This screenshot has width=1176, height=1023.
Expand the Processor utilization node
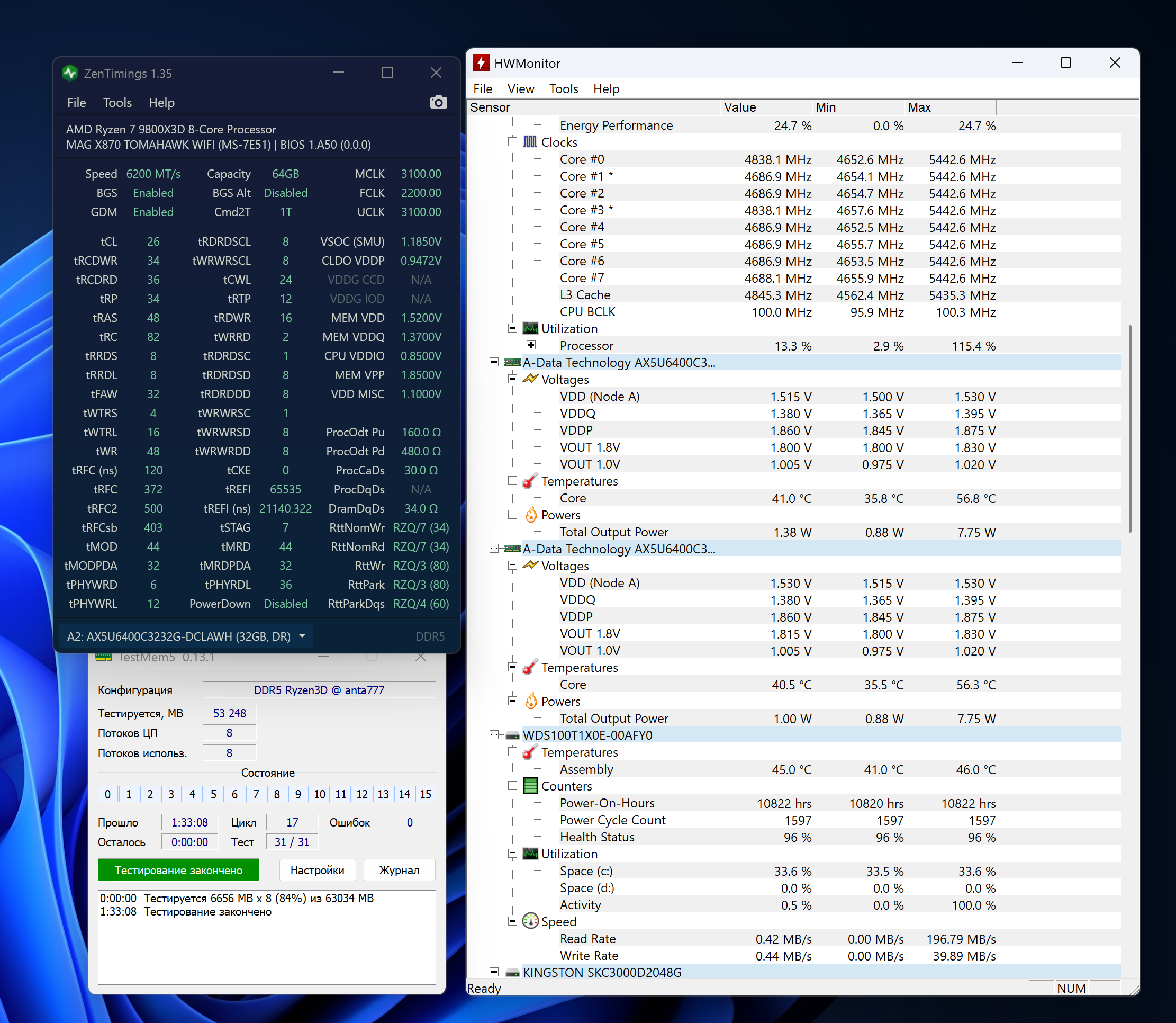pos(531,345)
